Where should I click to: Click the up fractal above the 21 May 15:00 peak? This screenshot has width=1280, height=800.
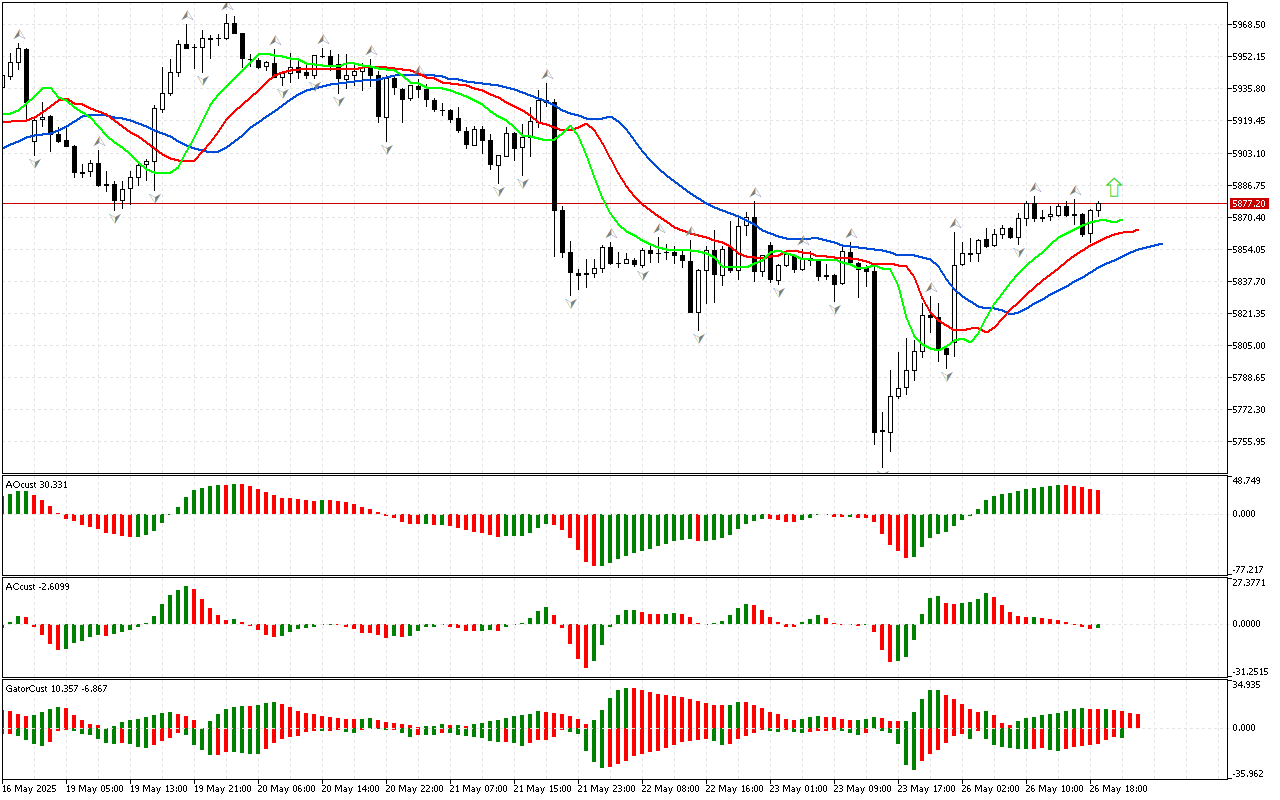click(547, 75)
